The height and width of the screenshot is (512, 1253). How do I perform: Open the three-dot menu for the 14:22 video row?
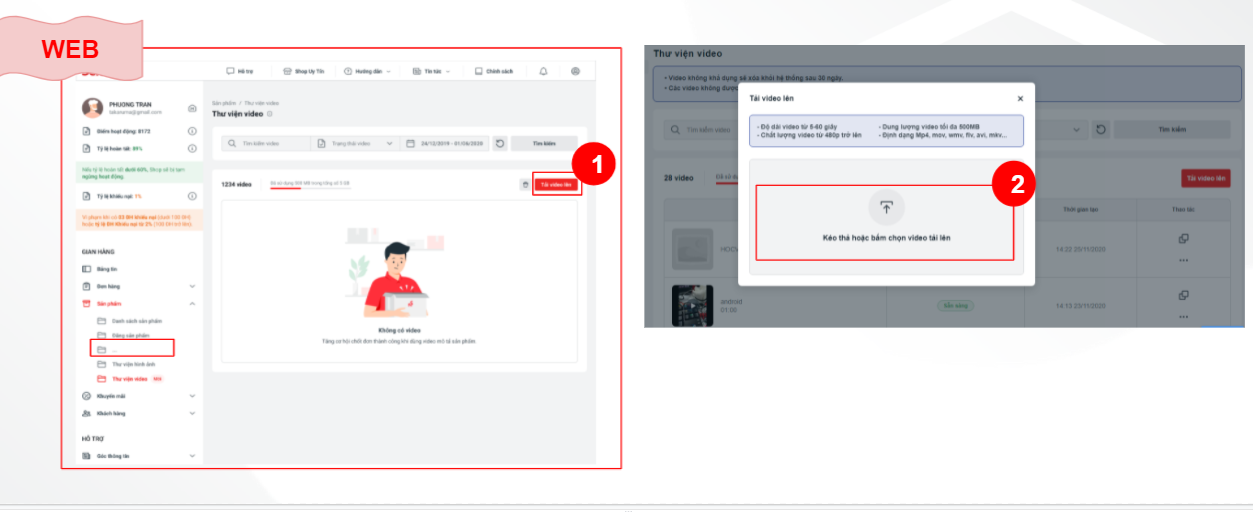pyautogui.click(x=1183, y=260)
